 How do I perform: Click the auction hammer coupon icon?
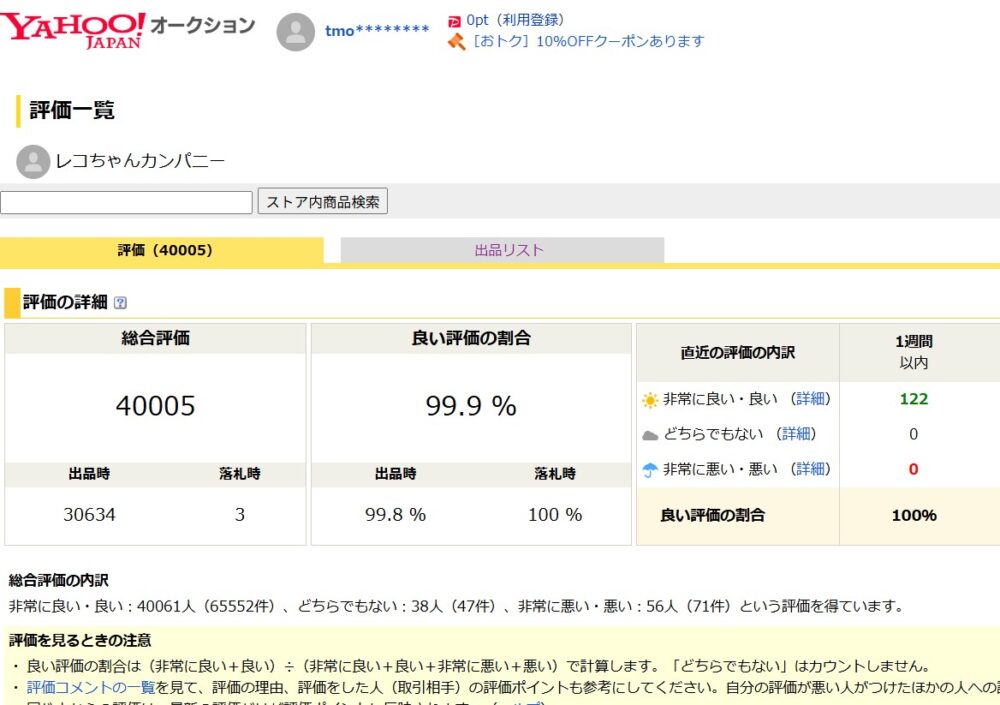456,44
